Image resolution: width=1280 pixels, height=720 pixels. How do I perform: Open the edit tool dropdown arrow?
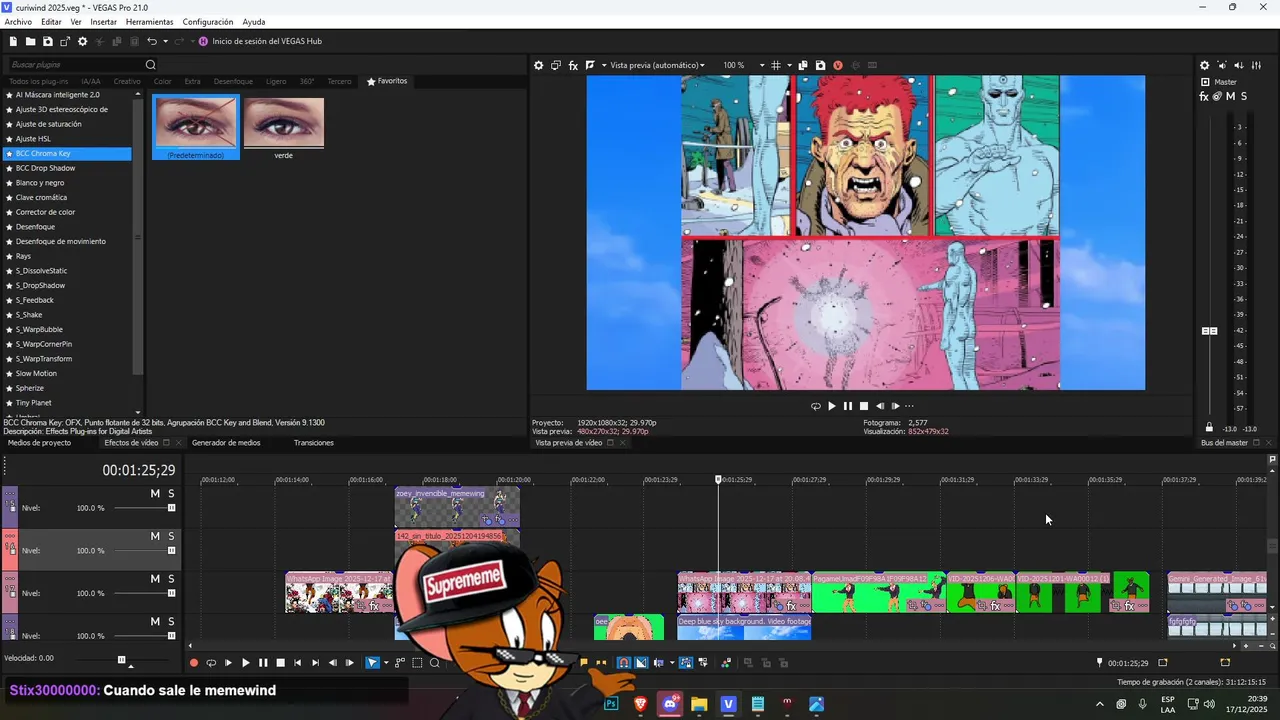386,663
